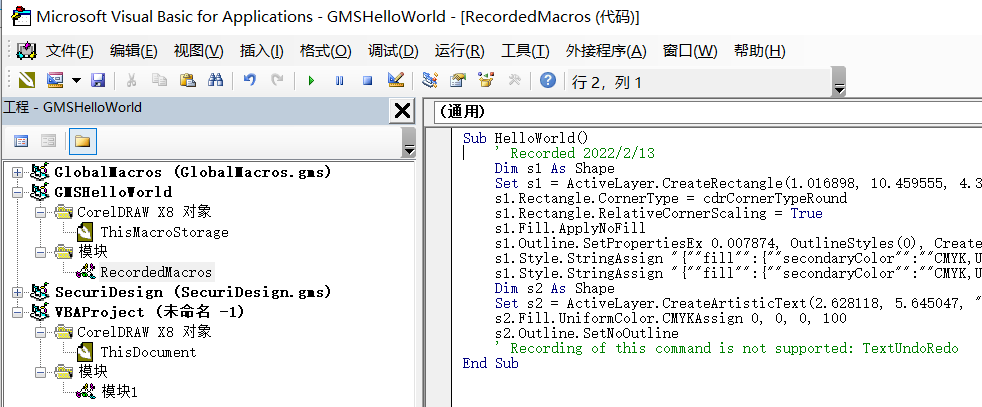Close the 工程 project explorer panel
This screenshot has width=982, height=407.
click(401, 111)
